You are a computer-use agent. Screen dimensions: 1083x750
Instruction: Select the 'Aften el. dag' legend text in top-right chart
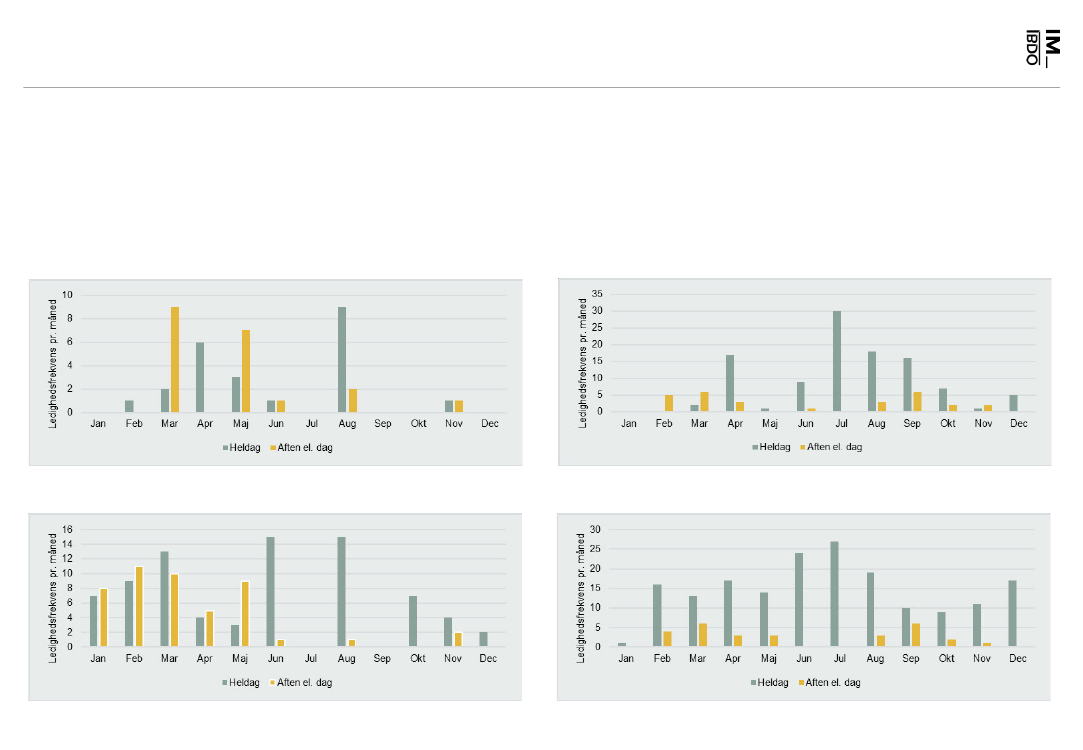pos(834,448)
